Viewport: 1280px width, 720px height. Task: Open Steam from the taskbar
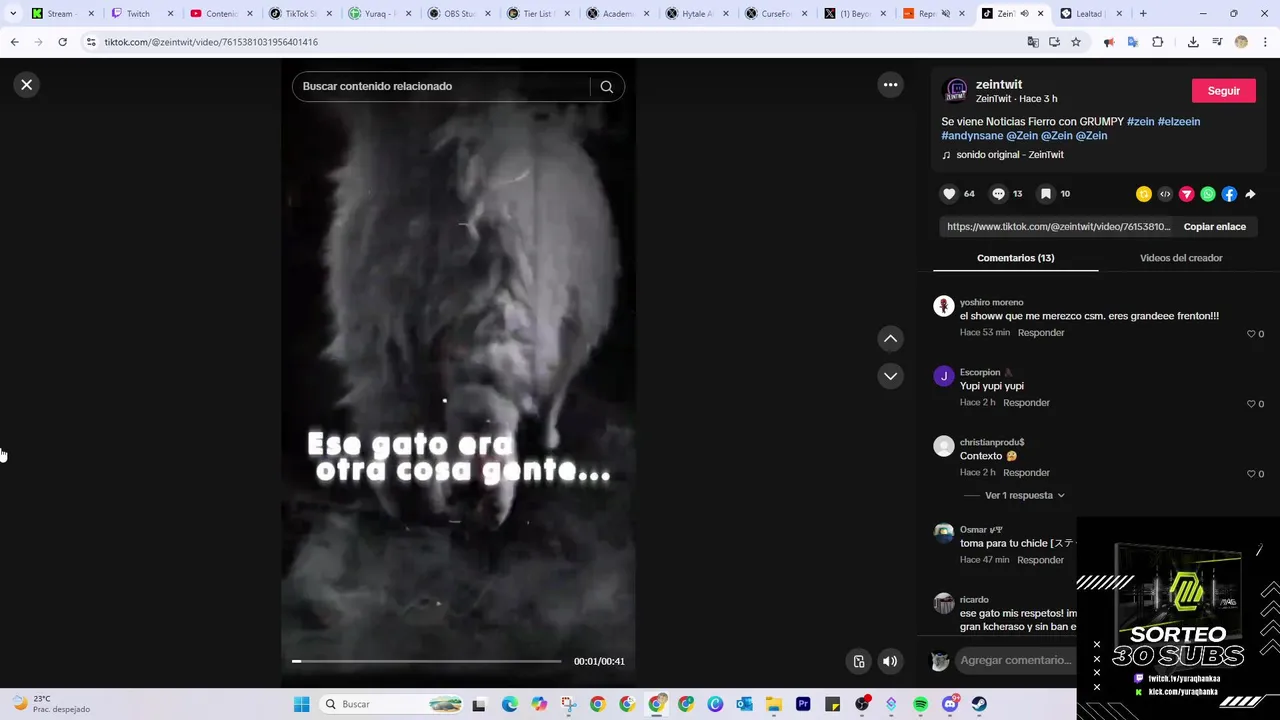coord(979,704)
